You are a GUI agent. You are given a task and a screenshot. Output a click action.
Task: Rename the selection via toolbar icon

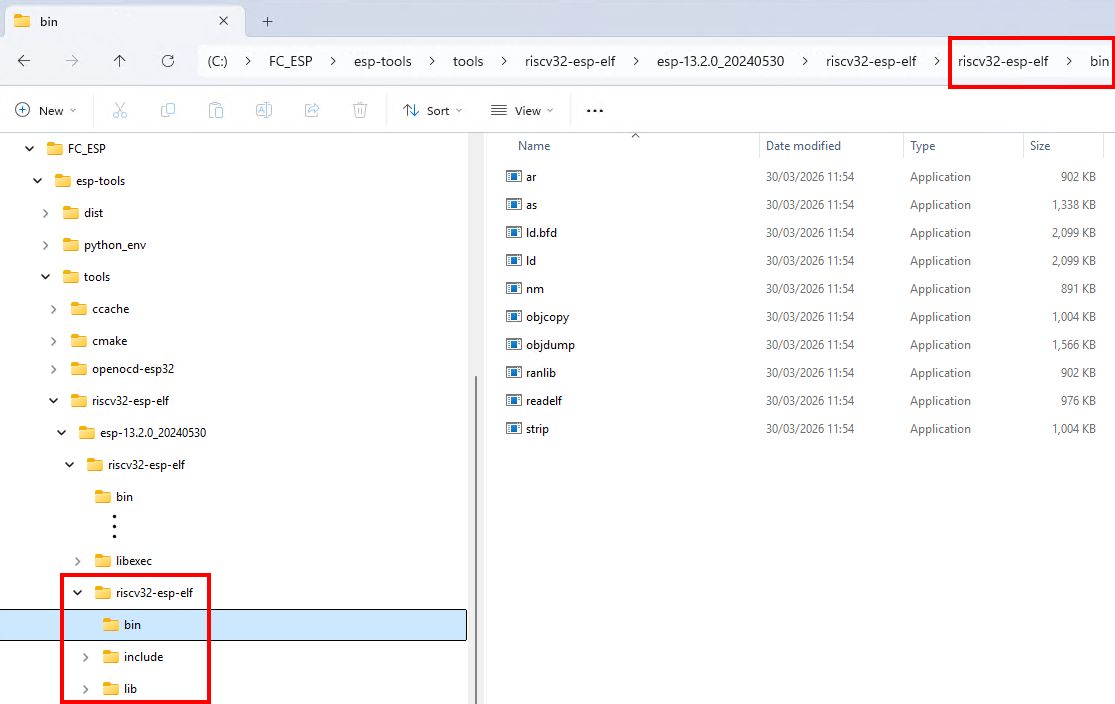[263, 110]
